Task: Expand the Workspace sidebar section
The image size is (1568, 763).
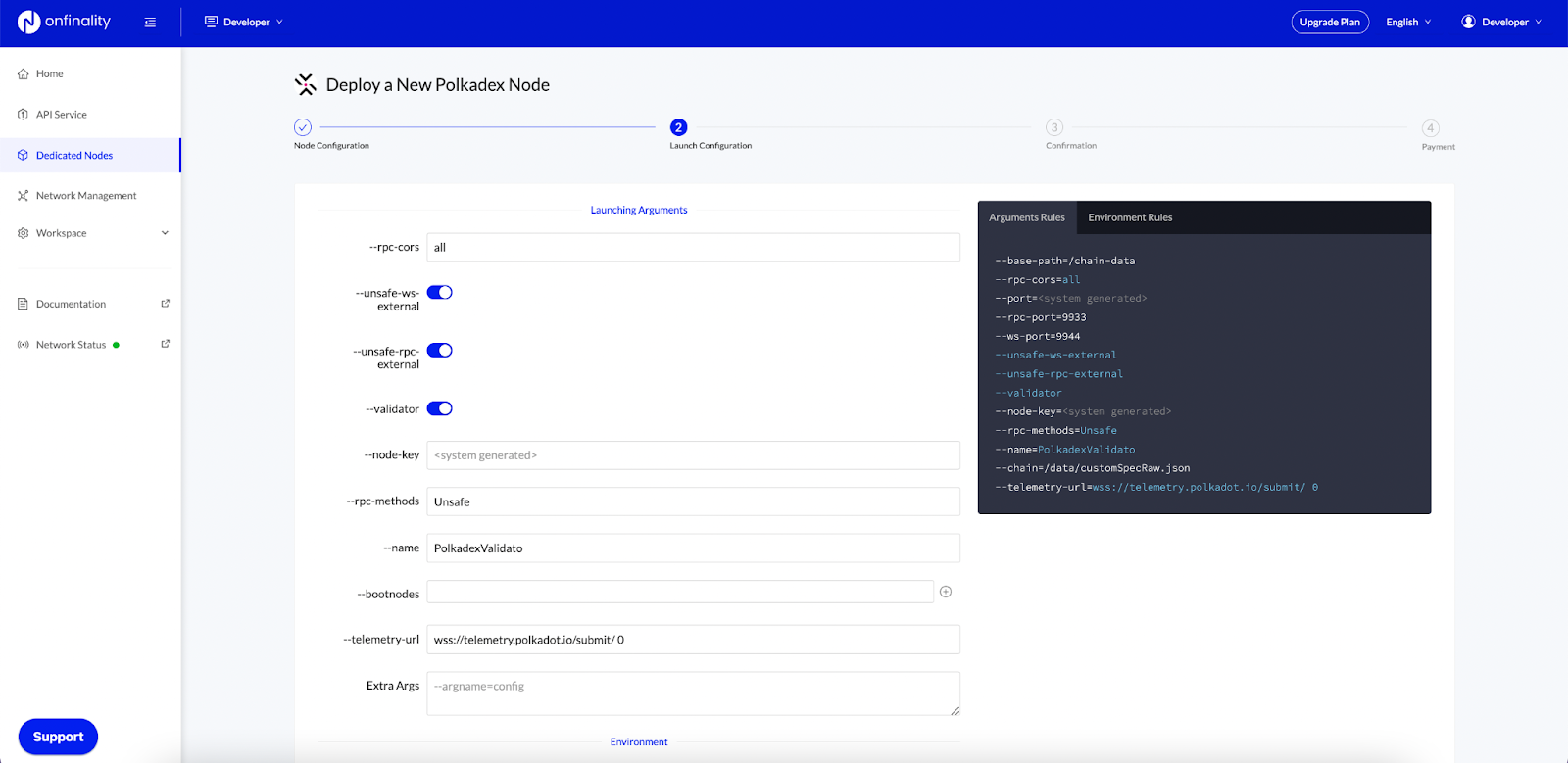Action: click(165, 233)
